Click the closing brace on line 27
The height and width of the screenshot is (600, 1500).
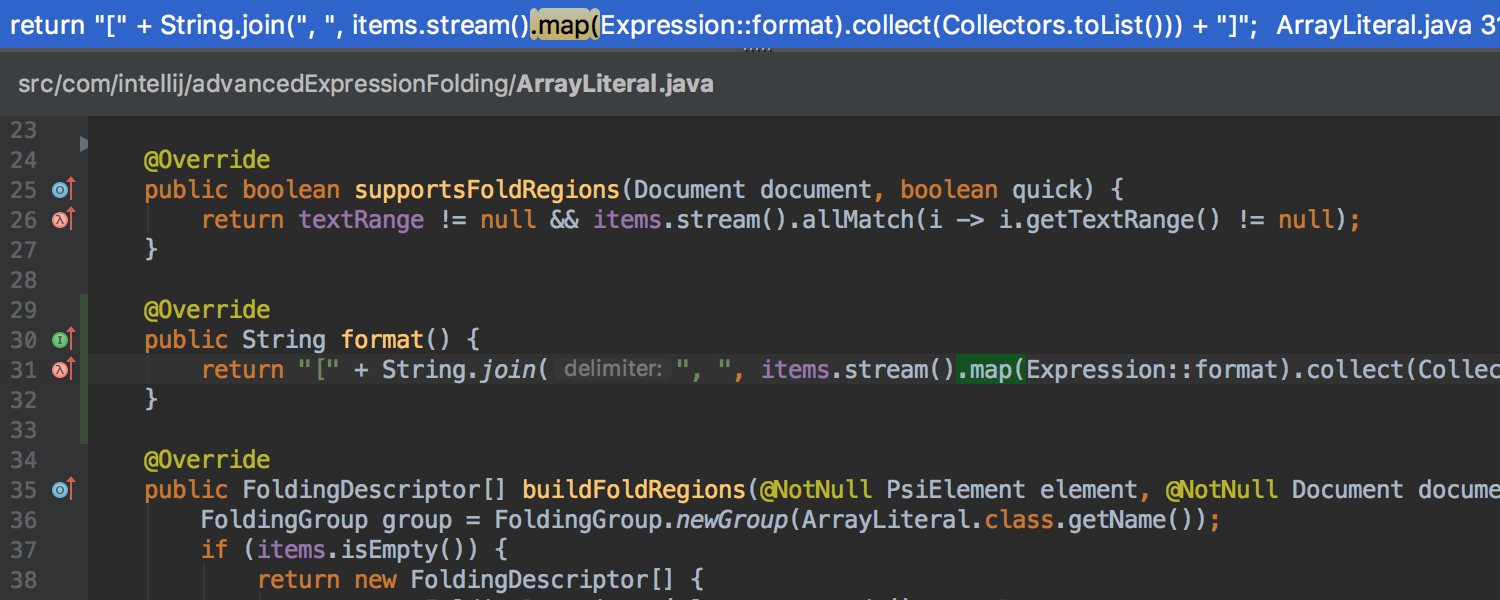(x=151, y=250)
